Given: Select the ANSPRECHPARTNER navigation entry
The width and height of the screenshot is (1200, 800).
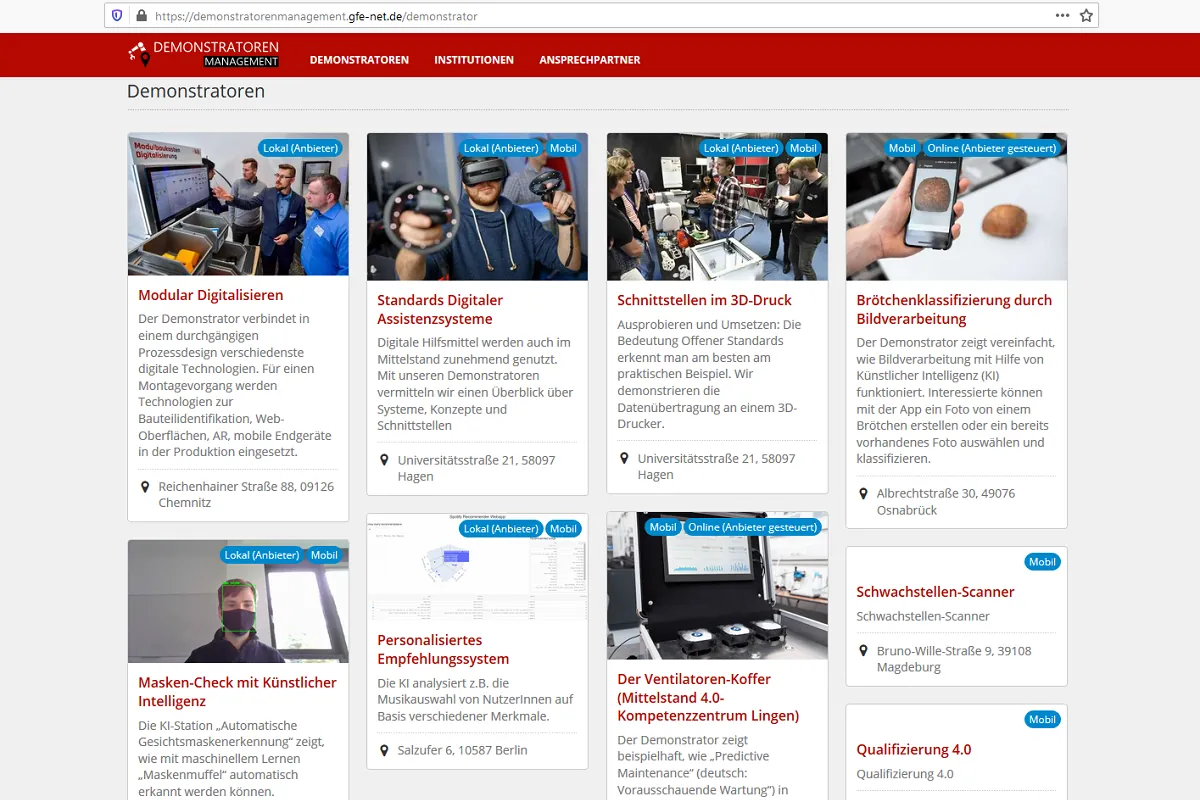Looking at the screenshot, I should click(591, 60).
